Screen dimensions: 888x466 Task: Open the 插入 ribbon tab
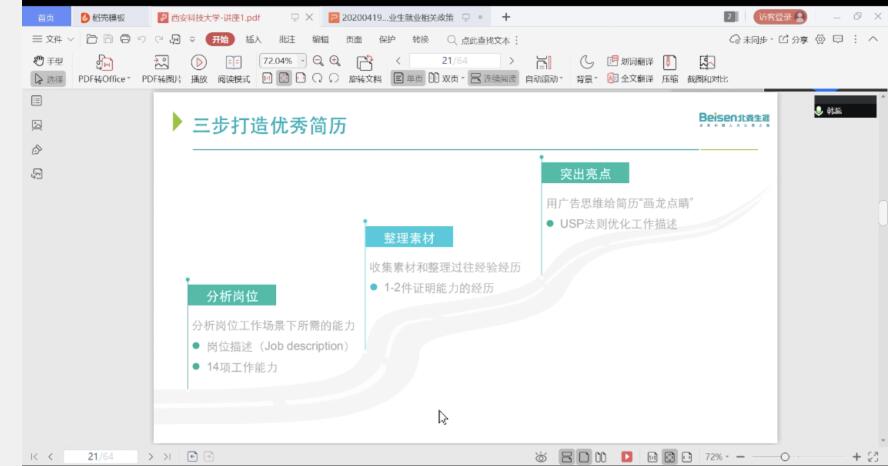tap(253, 39)
